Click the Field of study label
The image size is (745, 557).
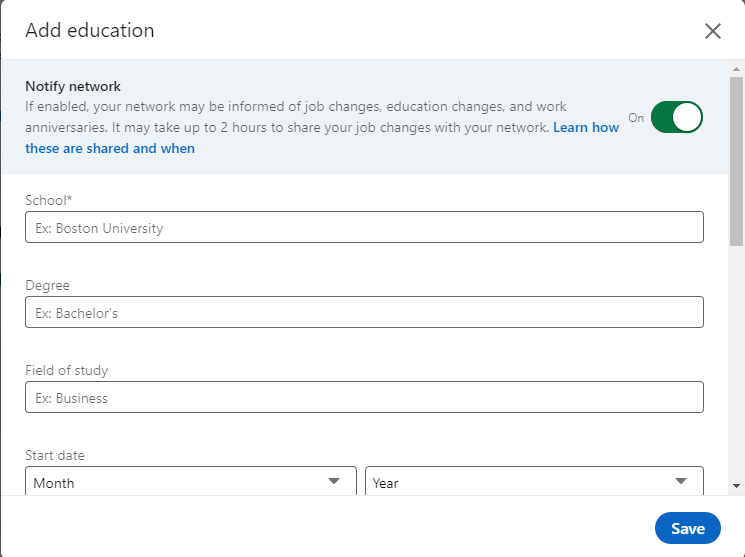(67, 371)
